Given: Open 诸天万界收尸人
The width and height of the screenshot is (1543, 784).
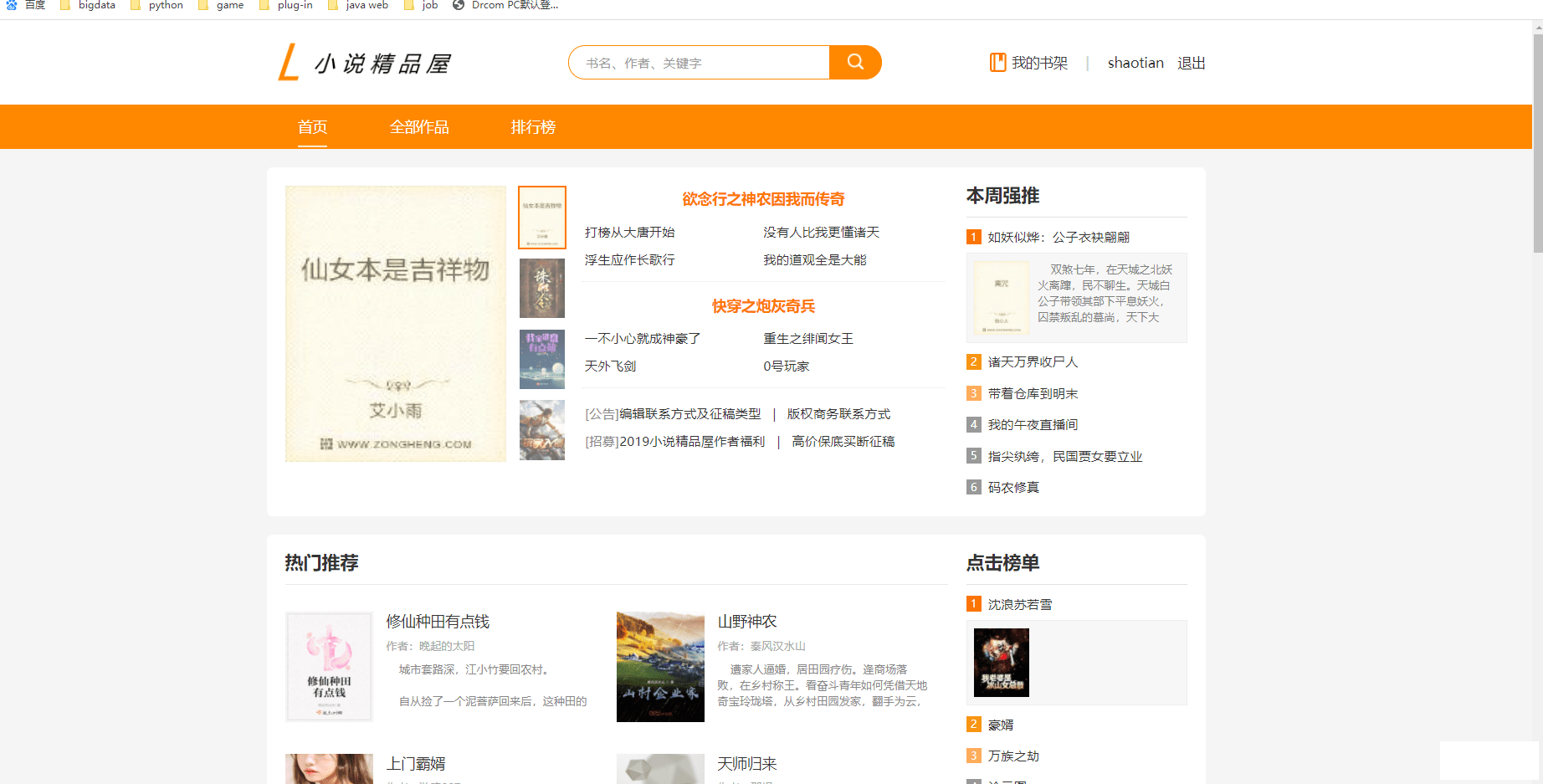Looking at the screenshot, I should [x=1033, y=362].
